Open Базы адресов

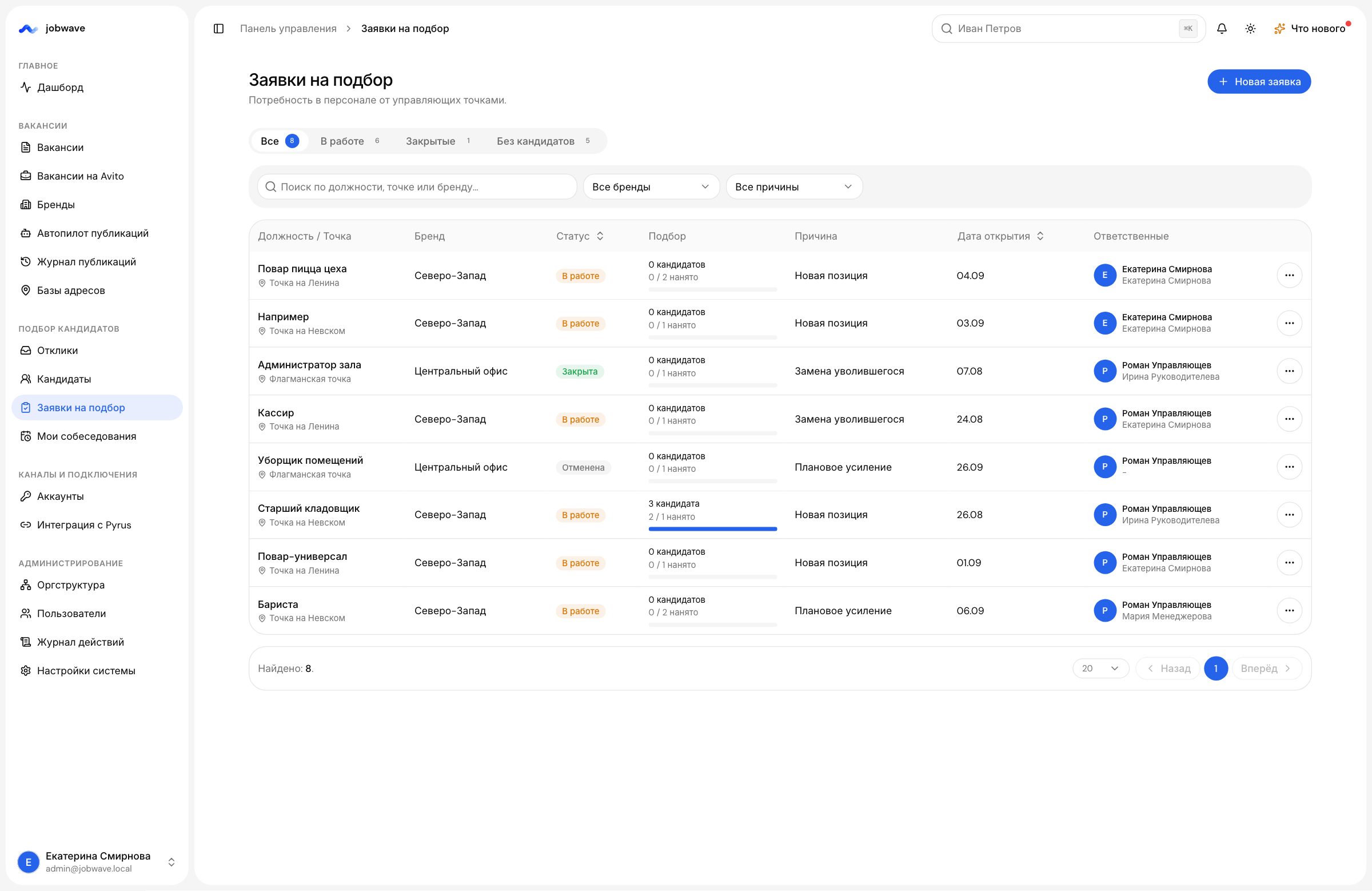pyautogui.click(x=97, y=290)
